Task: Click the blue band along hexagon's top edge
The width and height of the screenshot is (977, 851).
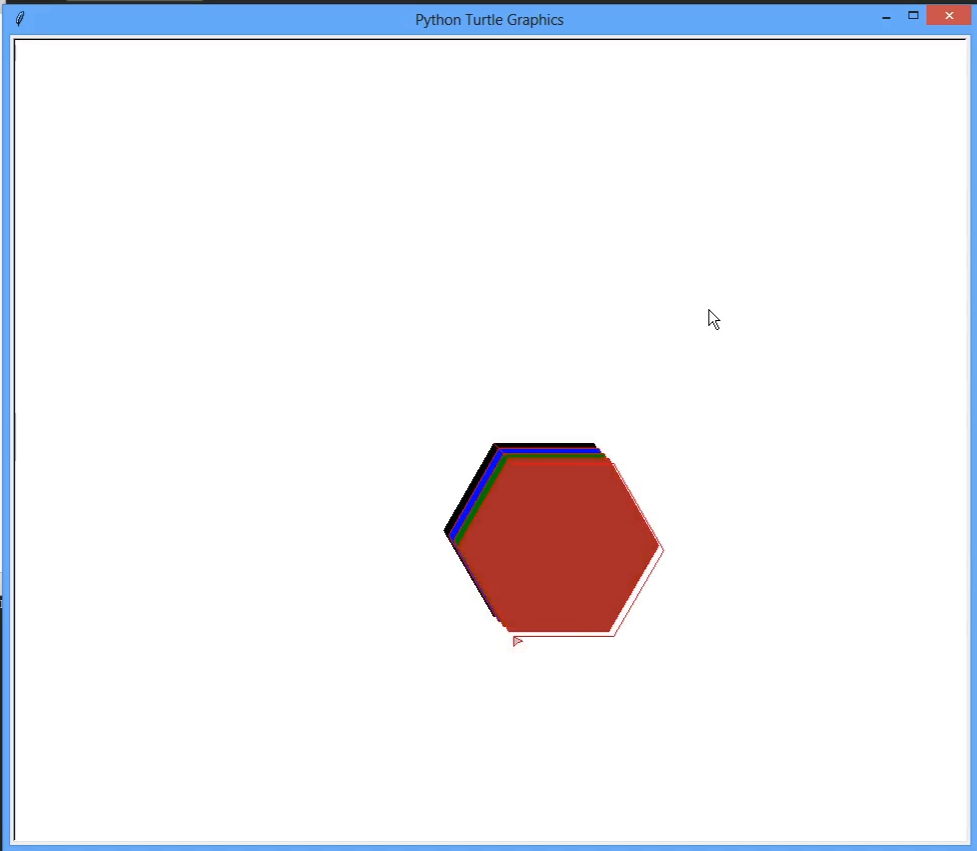Action: click(x=548, y=452)
